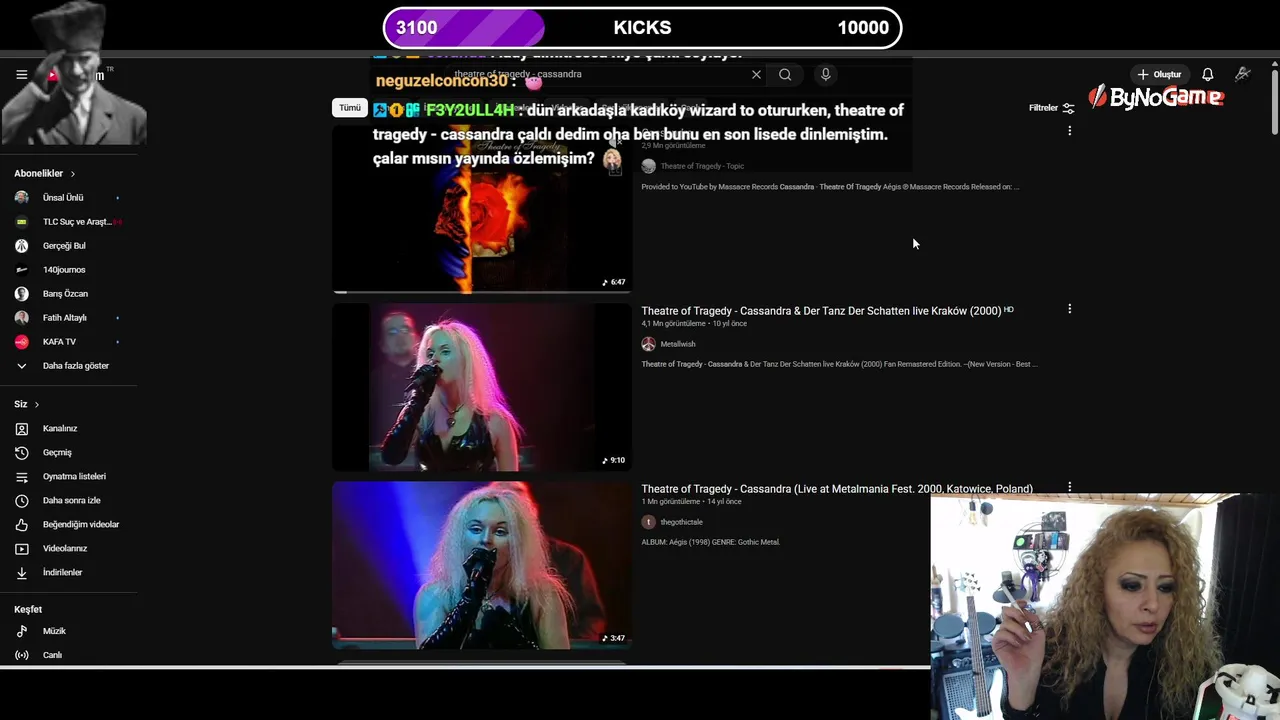This screenshot has width=1280, height=720.
Task: Open Cassandra Live at Metalmania Fest title
Action: (x=837, y=489)
